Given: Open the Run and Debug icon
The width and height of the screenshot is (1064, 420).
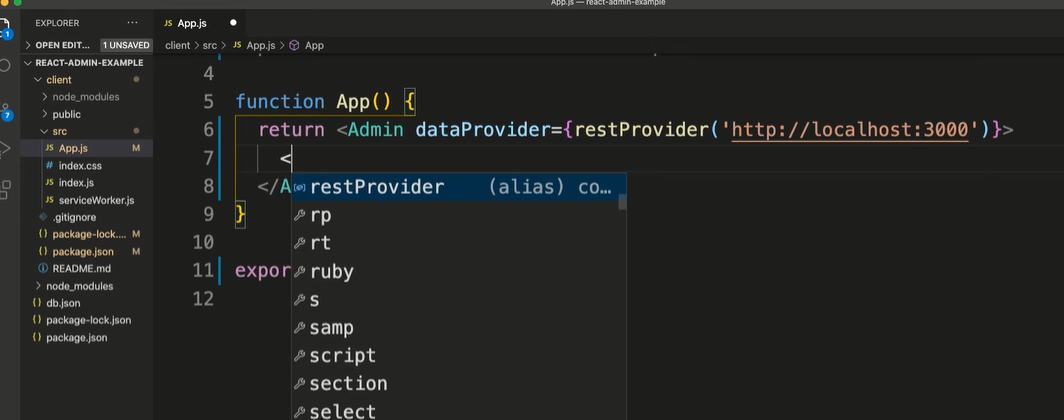Looking at the screenshot, I should (4, 149).
